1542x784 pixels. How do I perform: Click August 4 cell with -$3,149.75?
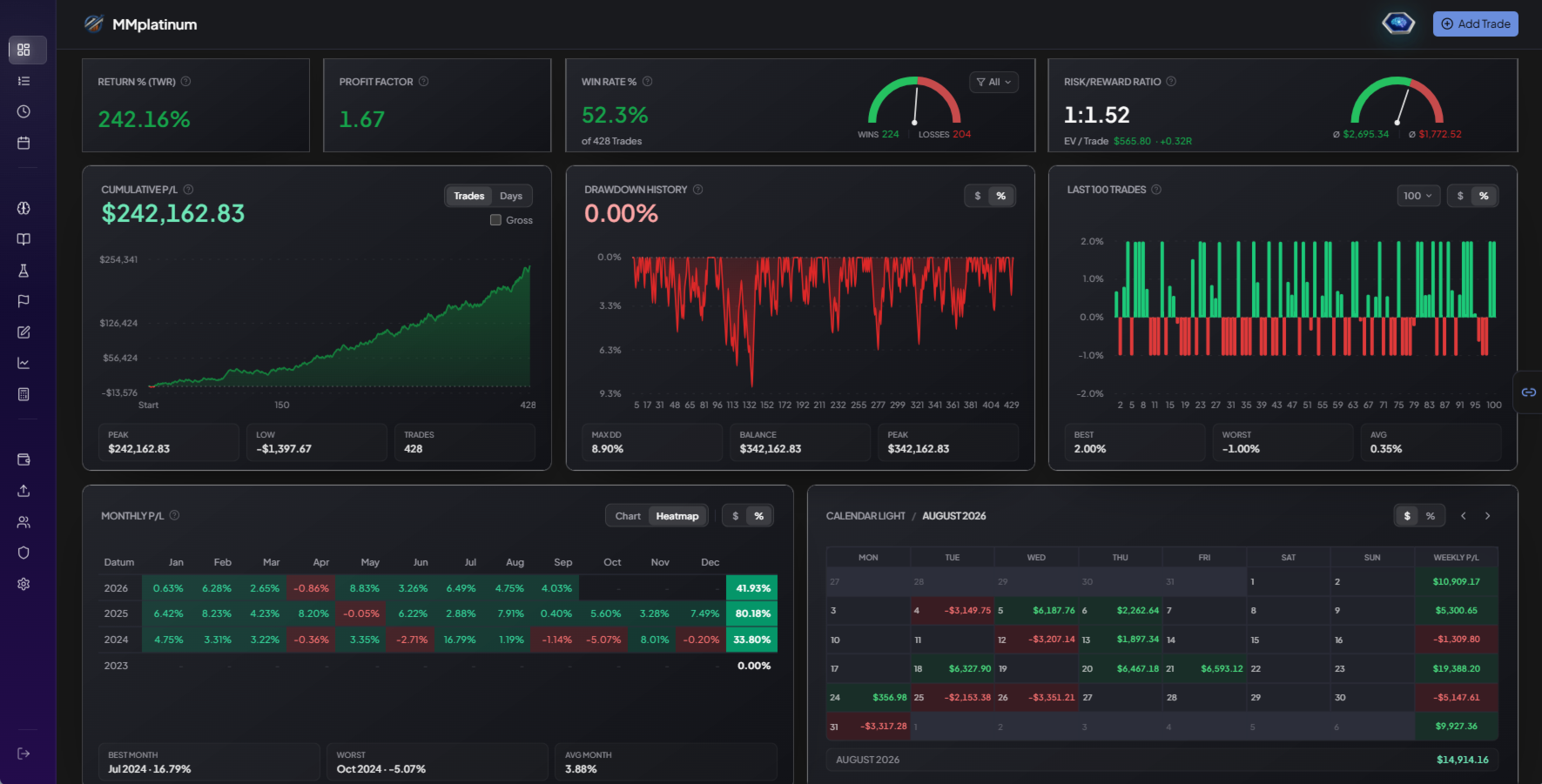coord(953,610)
